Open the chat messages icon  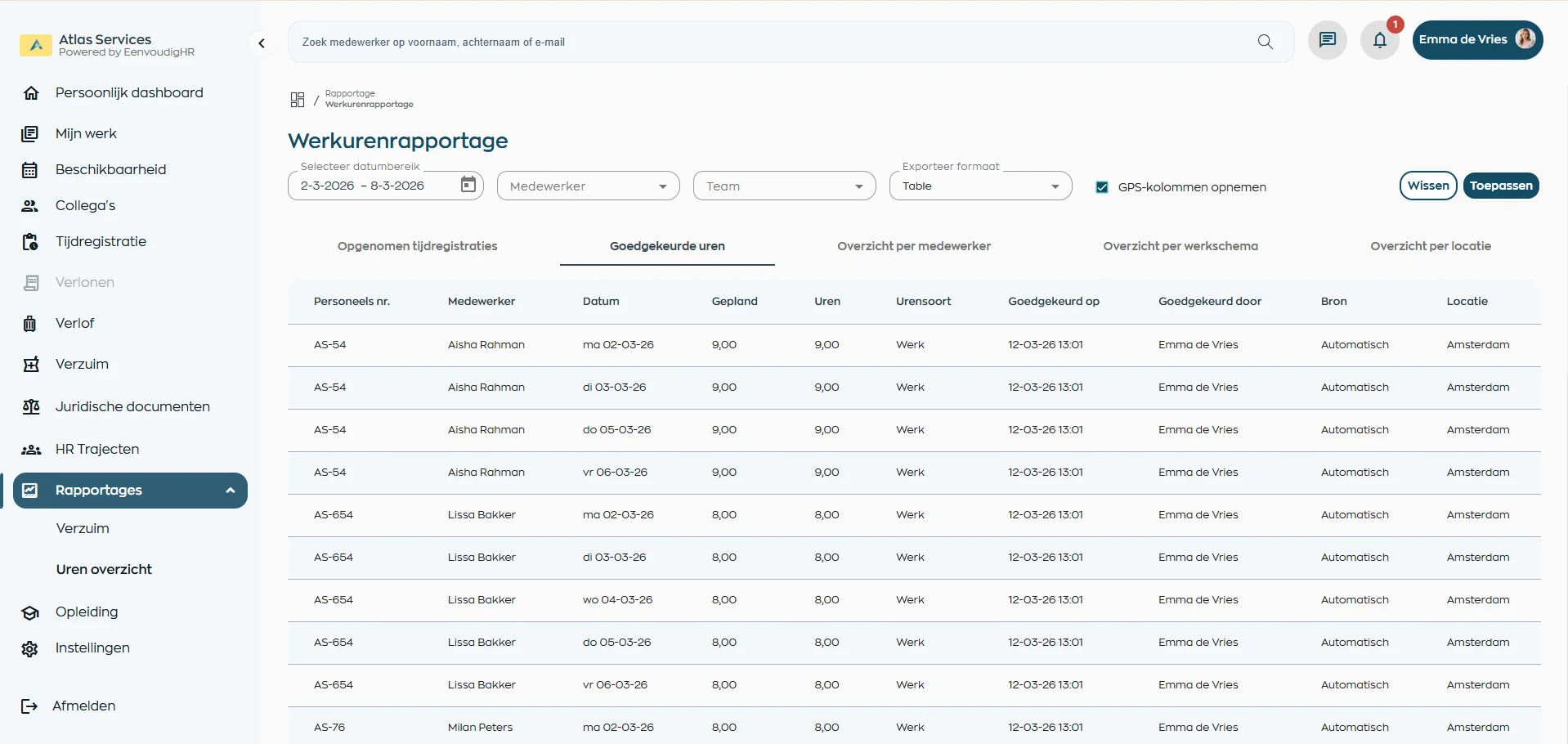click(x=1328, y=40)
